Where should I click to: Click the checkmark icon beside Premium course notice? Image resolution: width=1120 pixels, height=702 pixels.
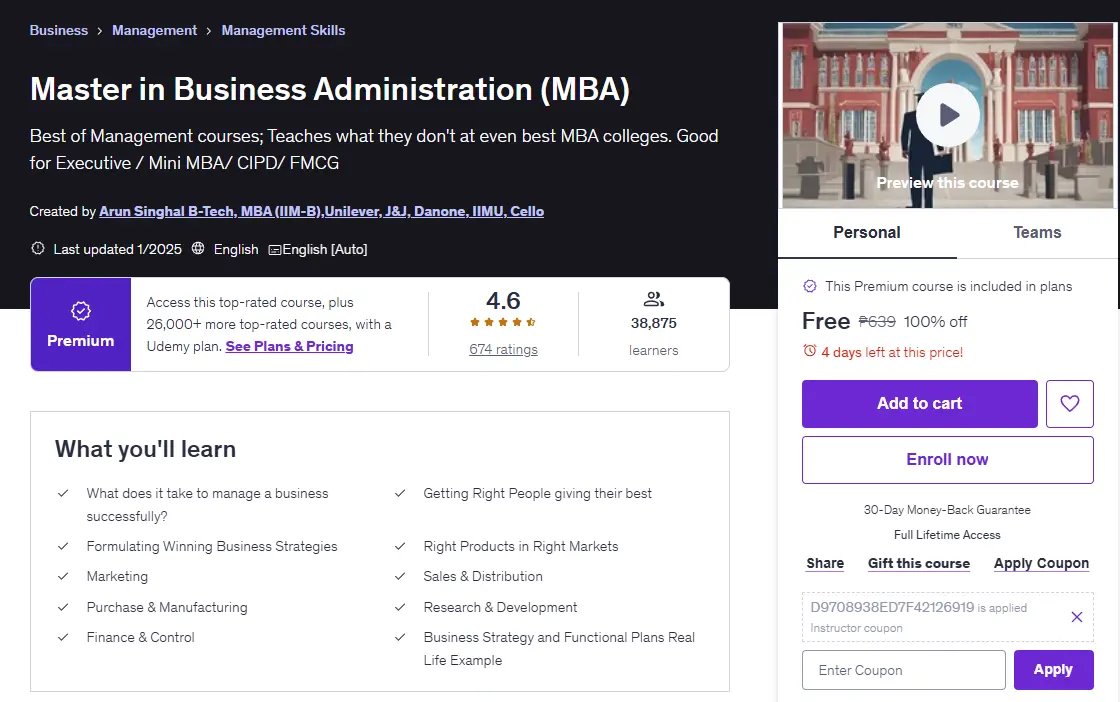[809, 286]
